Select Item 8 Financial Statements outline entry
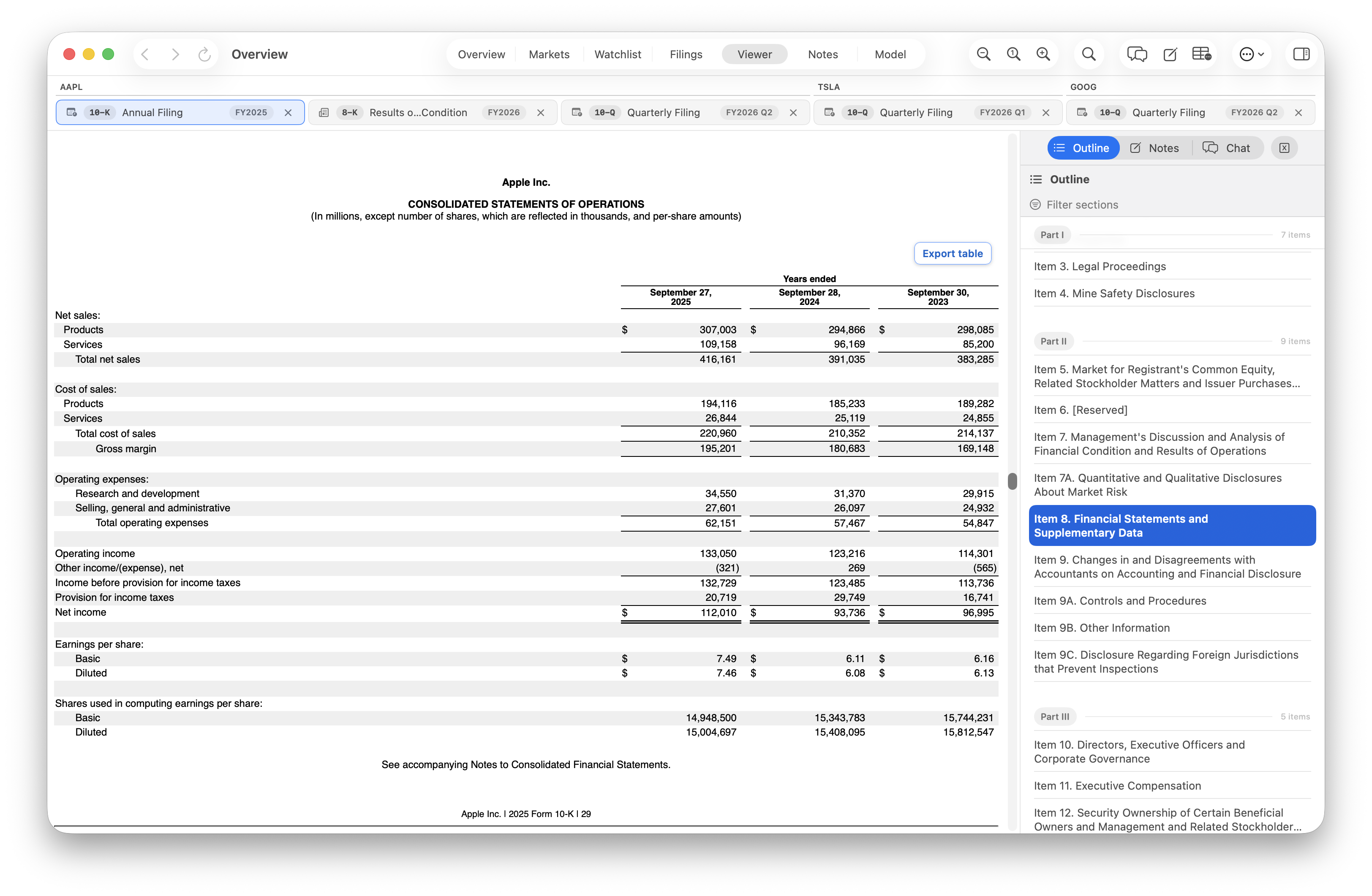 click(1172, 526)
